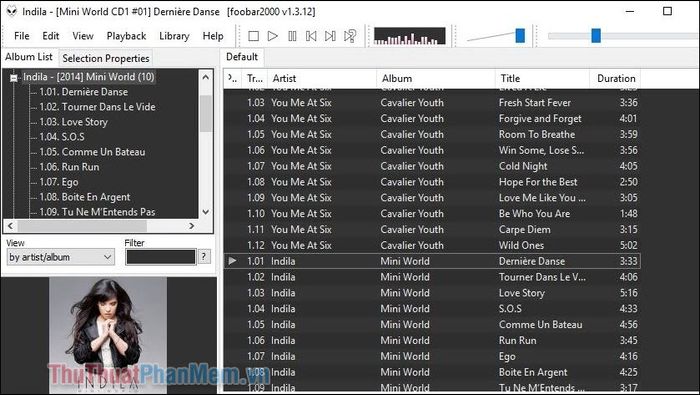This screenshot has height=395, width=700.
Task: Click album tree scroll right arrow
Action: tap(192, 226)
